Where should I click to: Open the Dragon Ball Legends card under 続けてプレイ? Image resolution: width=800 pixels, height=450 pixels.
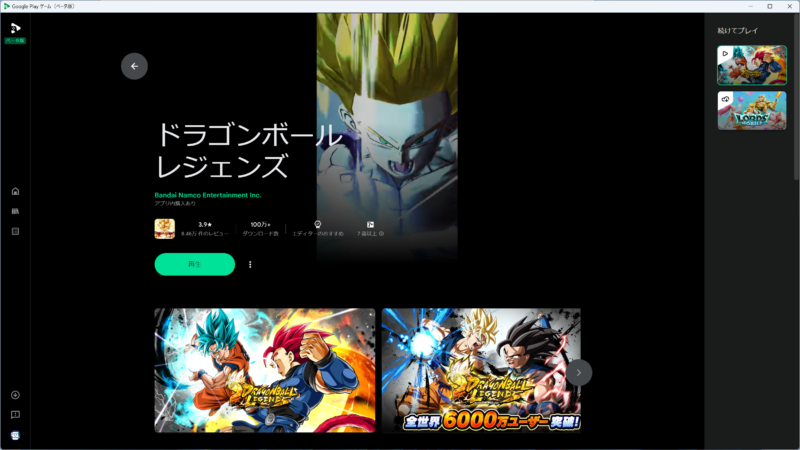[752, 65]
